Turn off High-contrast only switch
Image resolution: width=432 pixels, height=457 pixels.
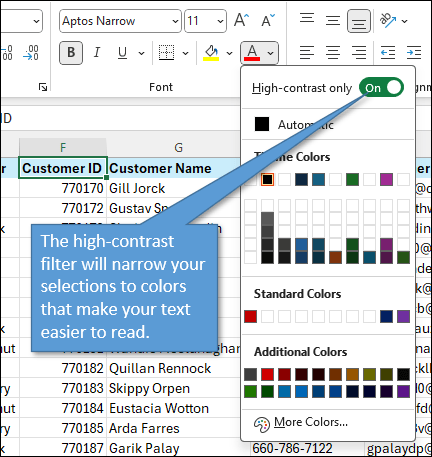[381, 88]
